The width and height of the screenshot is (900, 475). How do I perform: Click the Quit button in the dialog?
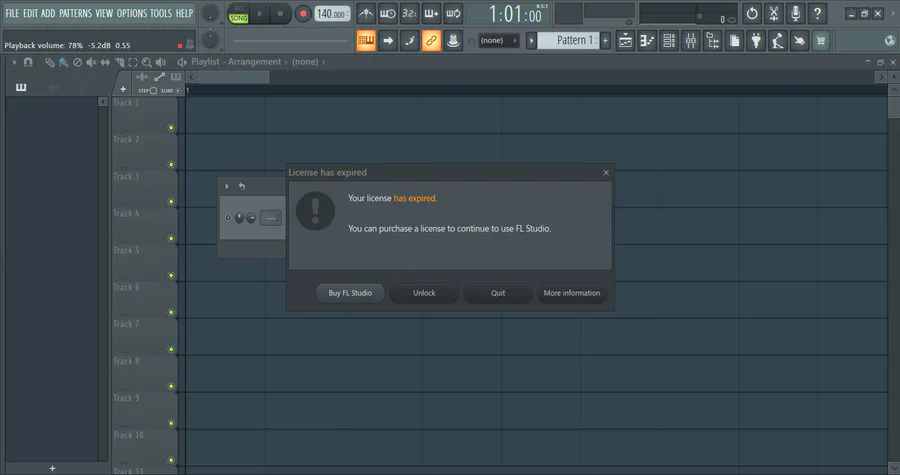point(498,293)
